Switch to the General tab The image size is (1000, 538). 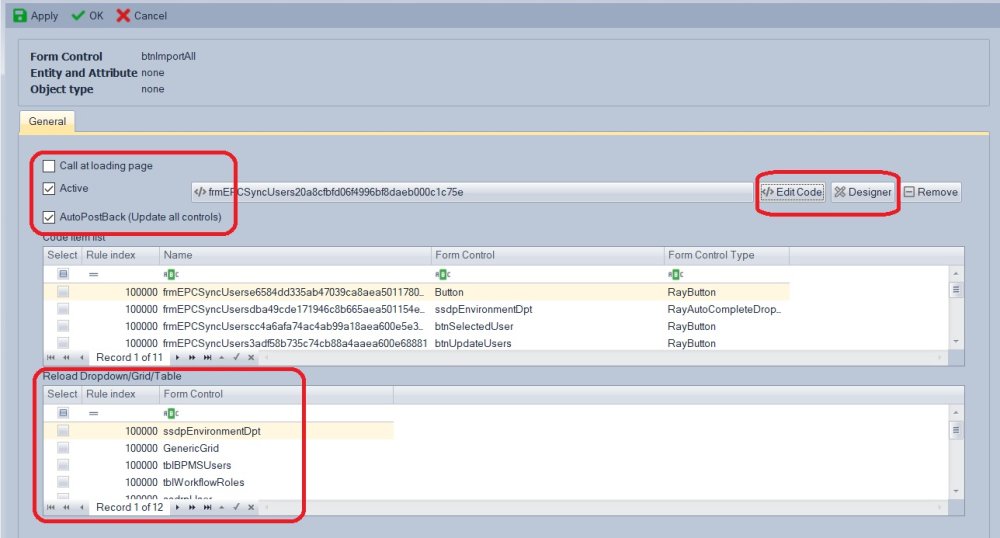click(47, 121)
